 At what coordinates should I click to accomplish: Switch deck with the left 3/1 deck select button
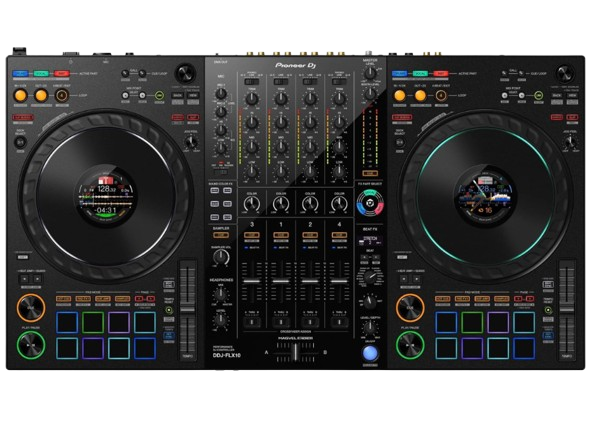click(20, 142)
